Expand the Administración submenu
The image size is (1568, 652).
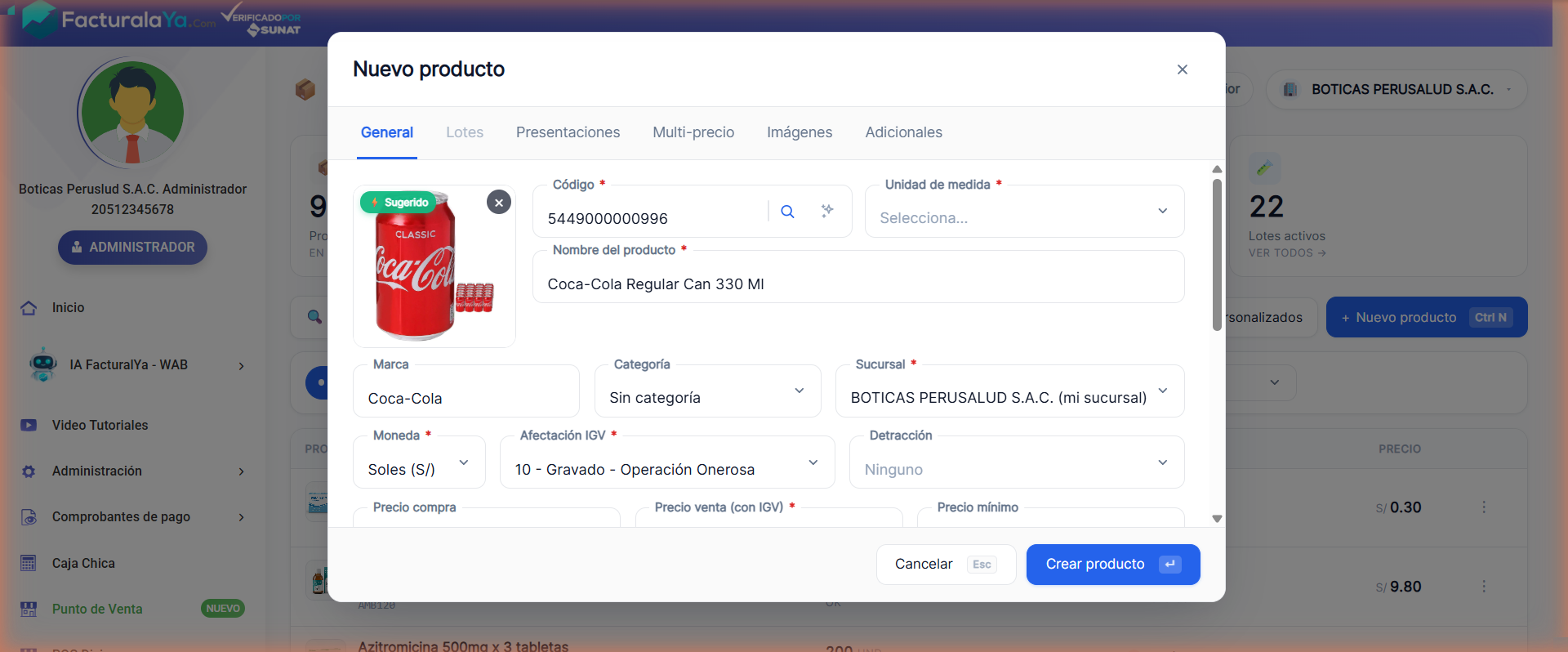pos(241,471)
